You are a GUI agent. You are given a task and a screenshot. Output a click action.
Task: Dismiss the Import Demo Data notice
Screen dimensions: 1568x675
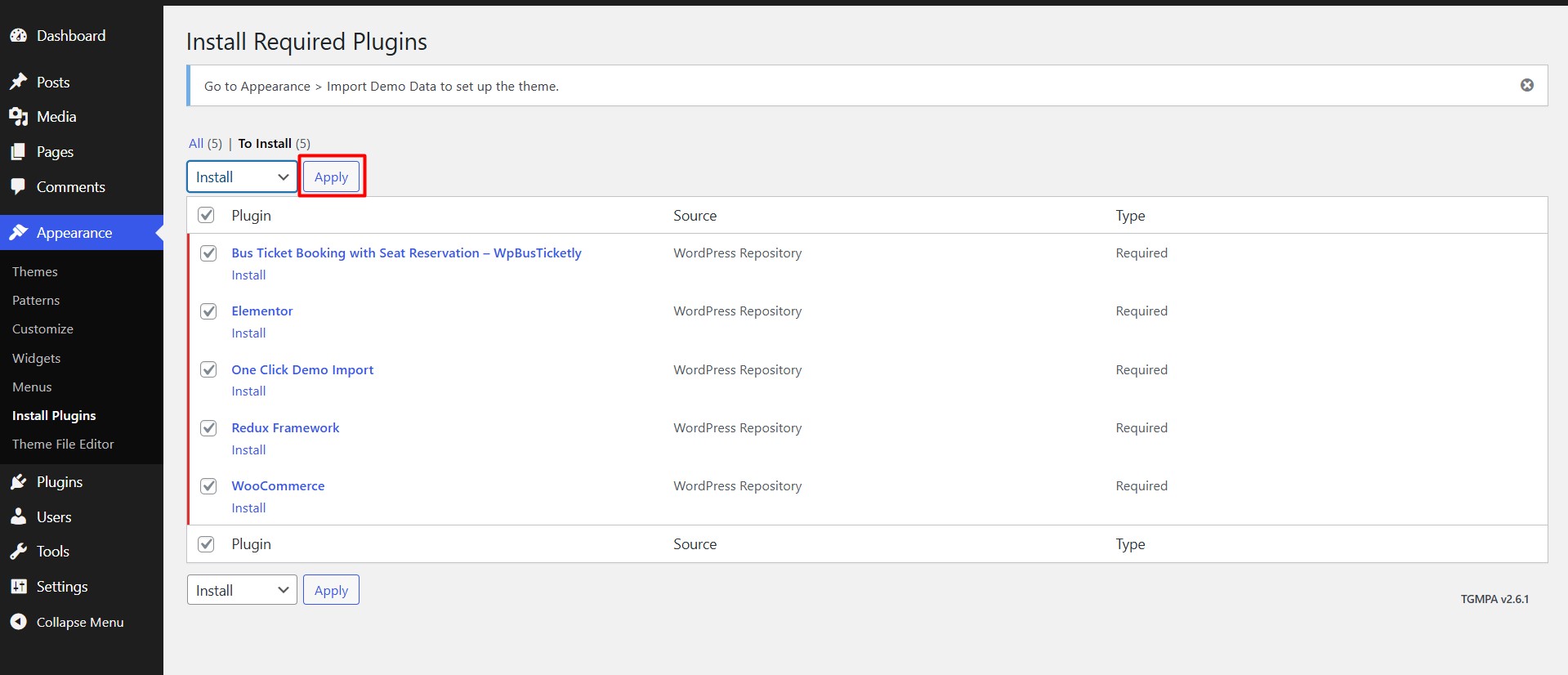(x=1526, y=85)
